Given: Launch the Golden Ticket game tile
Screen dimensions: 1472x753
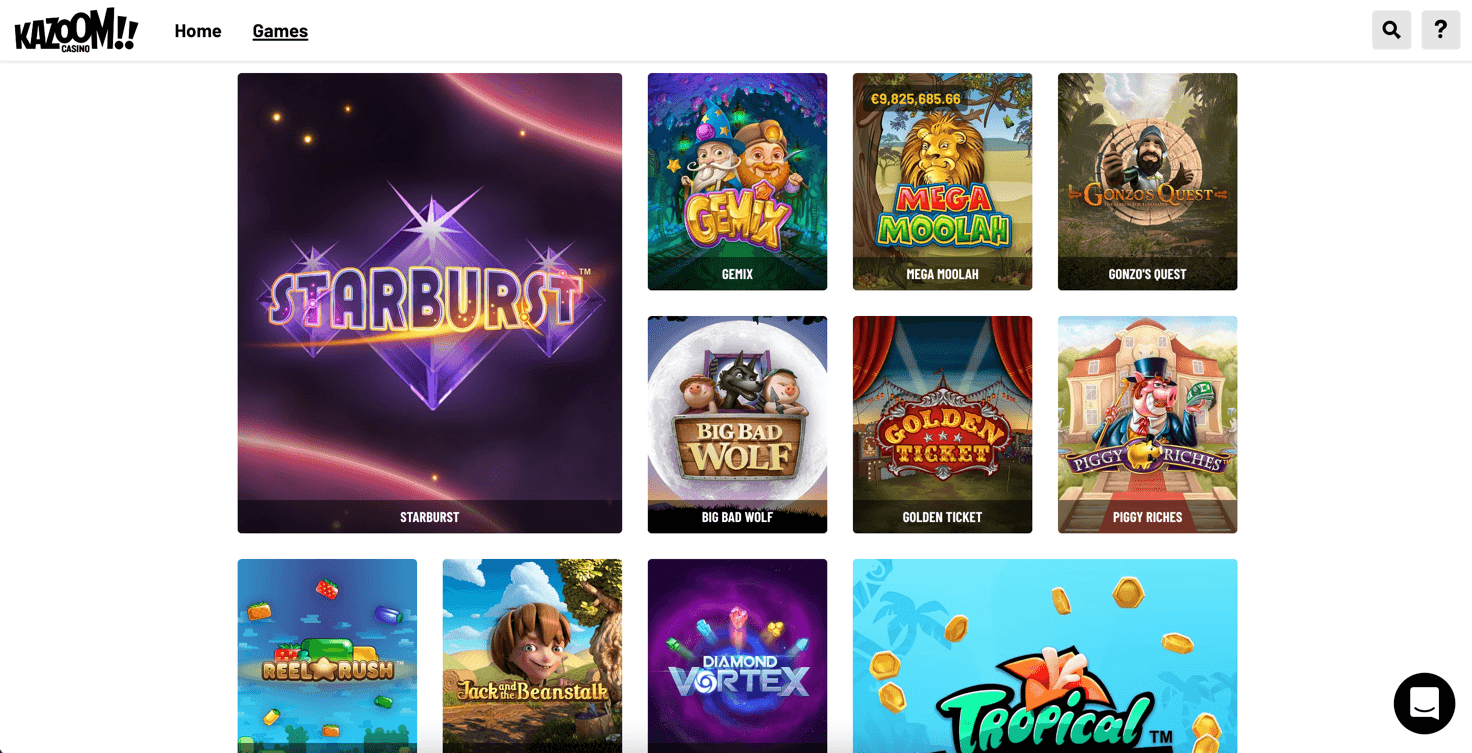Looking at the screenshot, I should coord(942,424).
